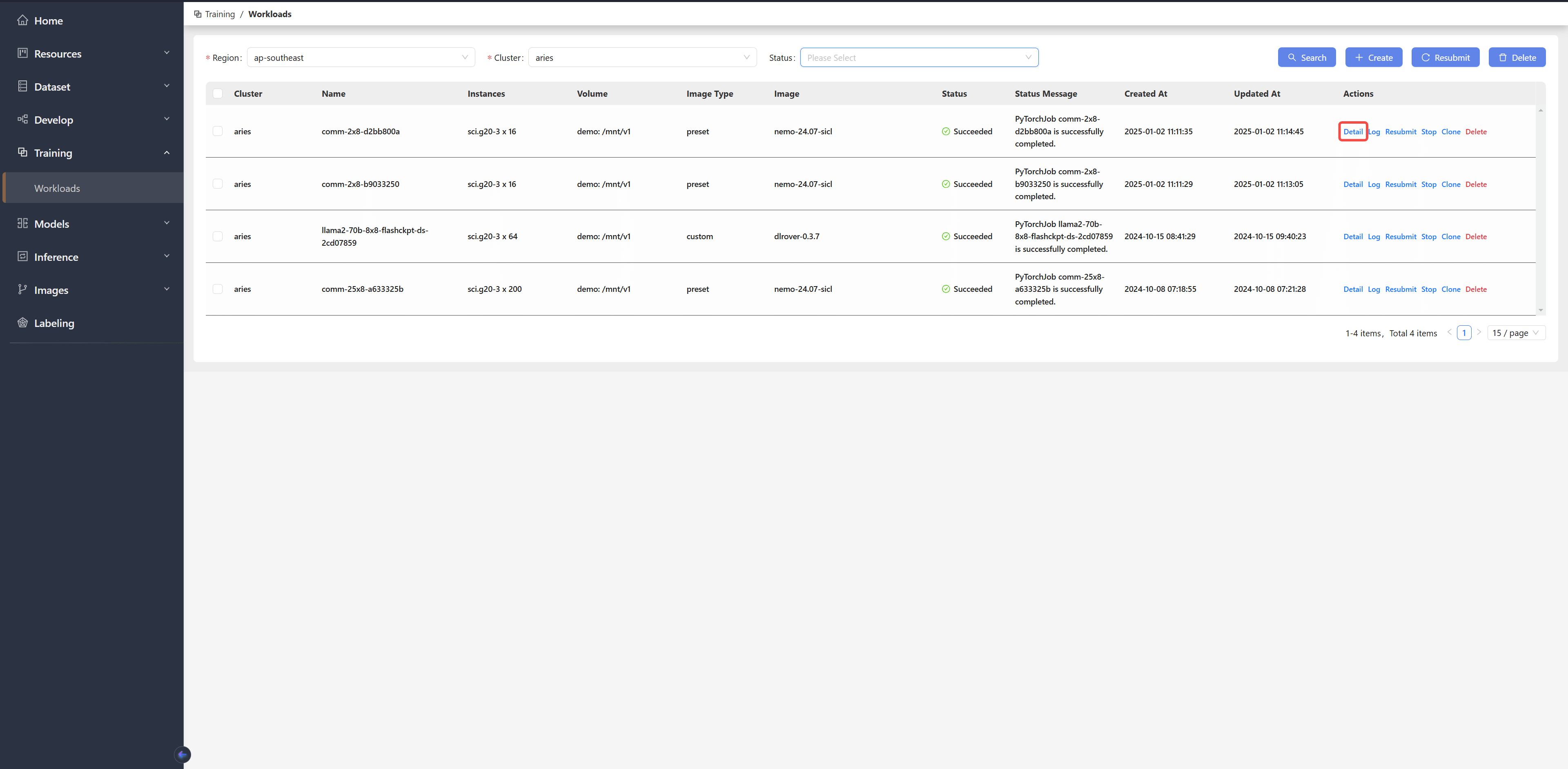1568x769 pixels.
Task: Check the box for comm-2x8-d2bb800a row
Action: [218, 131]
